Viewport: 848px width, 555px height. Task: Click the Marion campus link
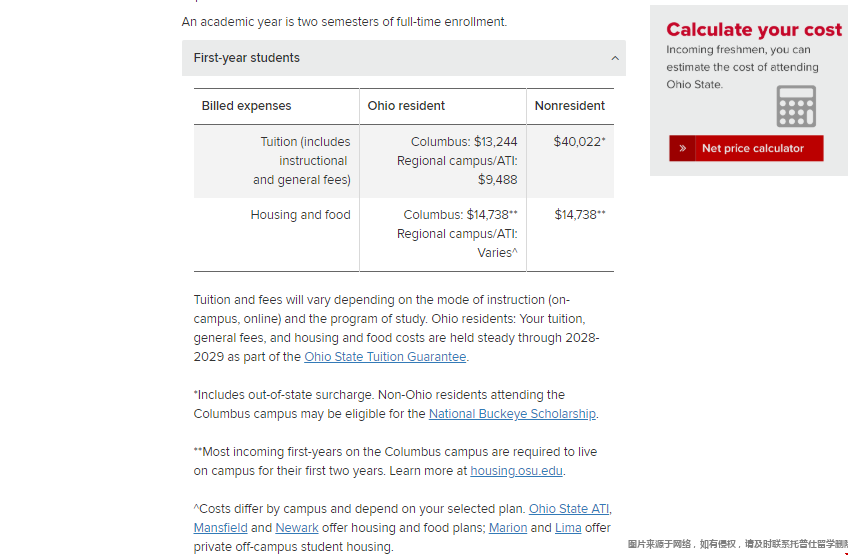508,528
